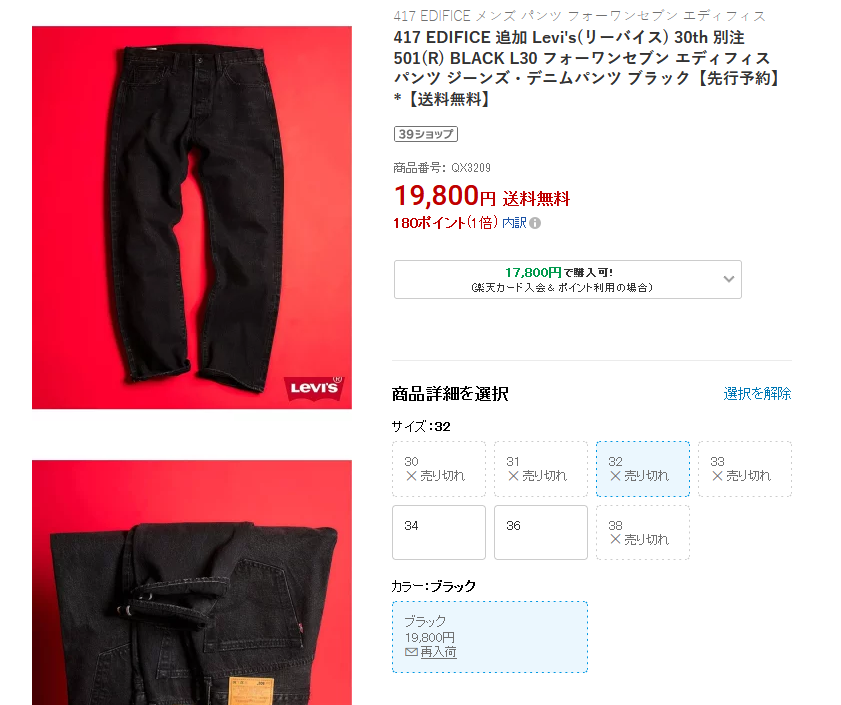The width and height of the screenshot is (841, 705).
Task: Select size 33 sold-out option
Action: click(744, 469)
